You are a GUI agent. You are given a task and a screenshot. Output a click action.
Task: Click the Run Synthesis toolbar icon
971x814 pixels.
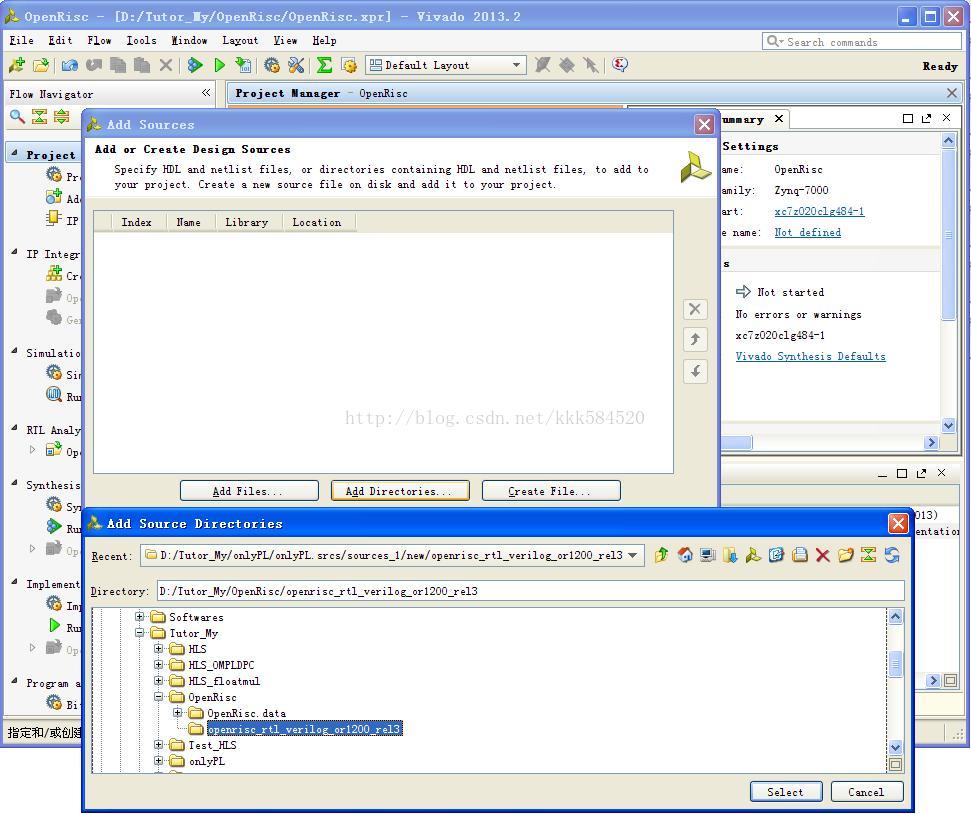click(x=196, y=65)
